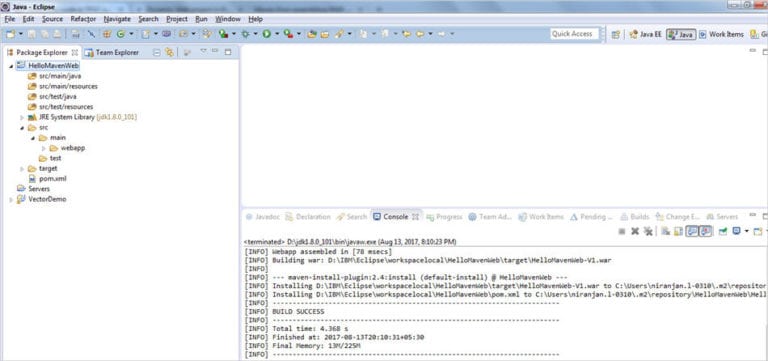Toggle Link with Editor in Package Explorer
This screenshot has width=768, height=361.
coord(169,52)
